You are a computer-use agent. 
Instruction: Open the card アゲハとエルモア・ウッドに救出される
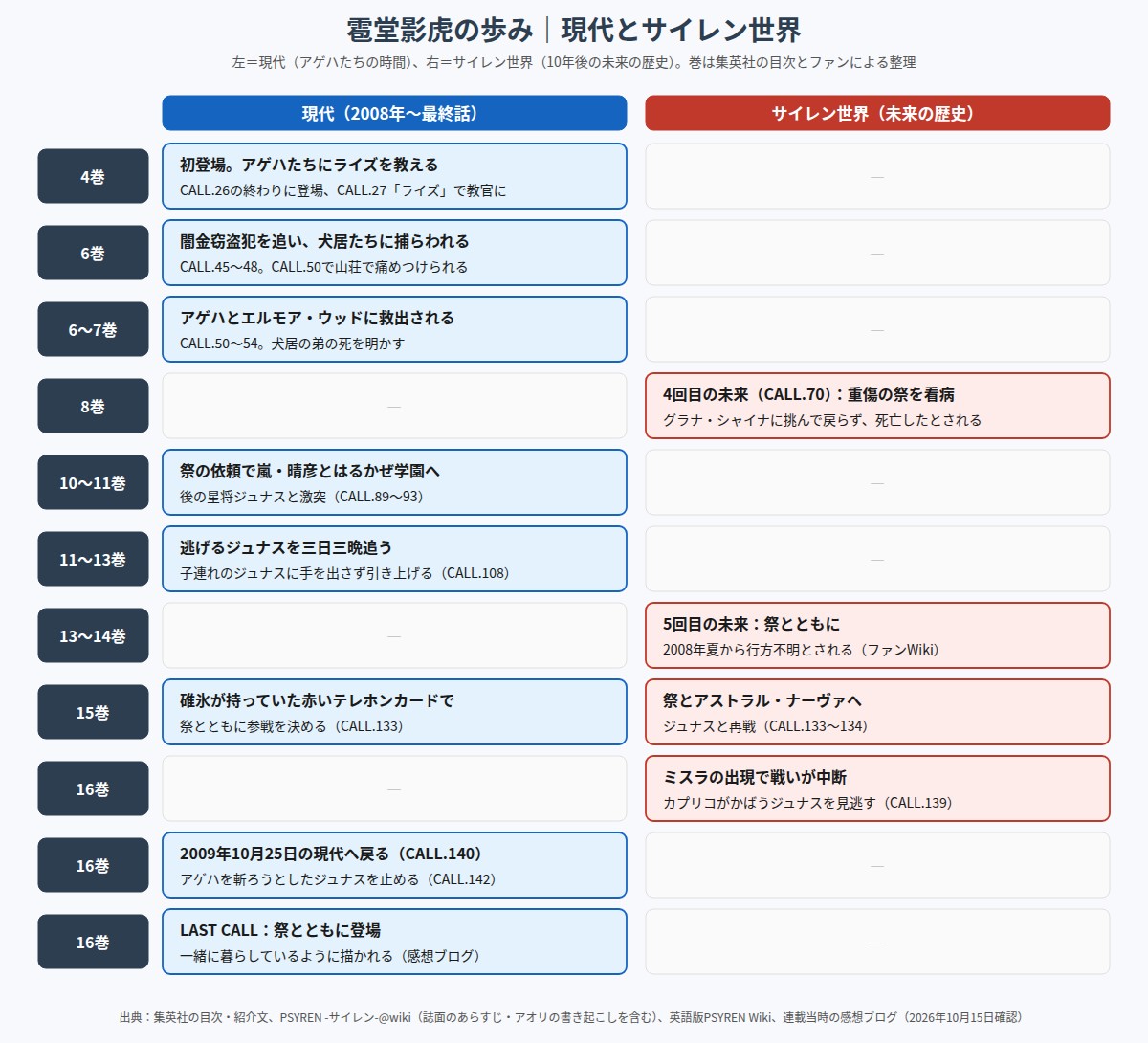pos(394,329)
